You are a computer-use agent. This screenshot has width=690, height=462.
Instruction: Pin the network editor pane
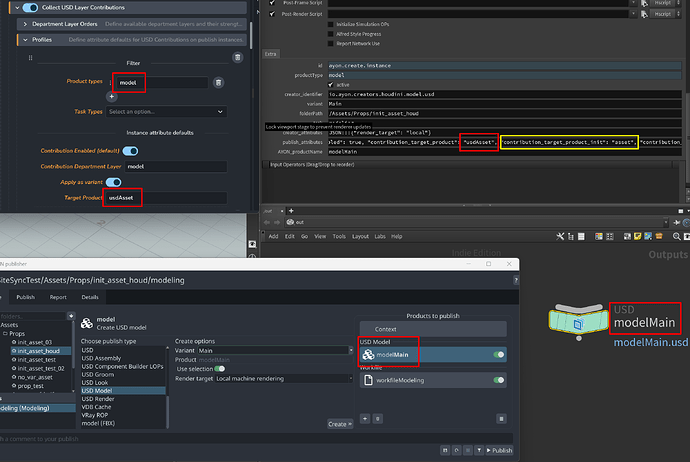tap(677, 223)
